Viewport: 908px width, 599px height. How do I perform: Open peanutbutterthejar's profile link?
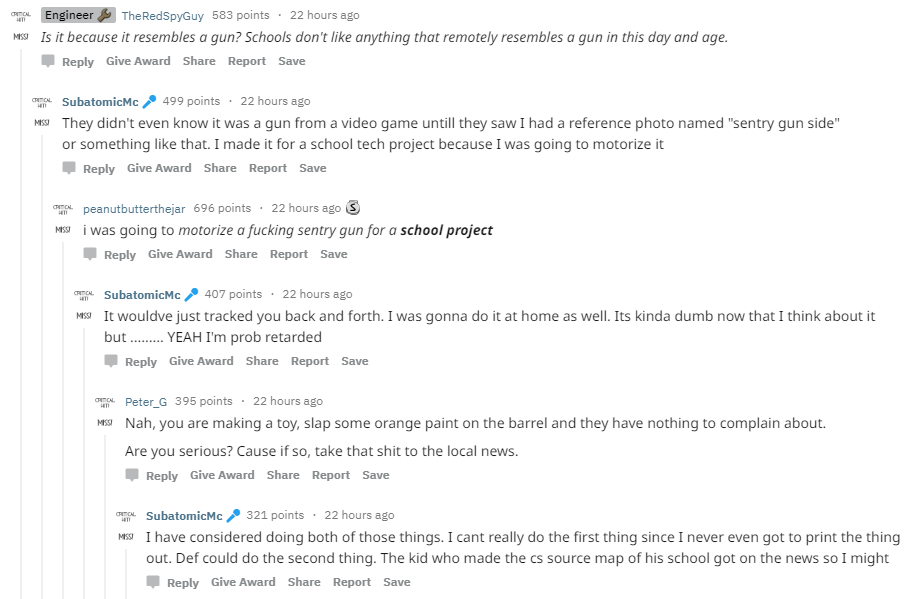134,208
